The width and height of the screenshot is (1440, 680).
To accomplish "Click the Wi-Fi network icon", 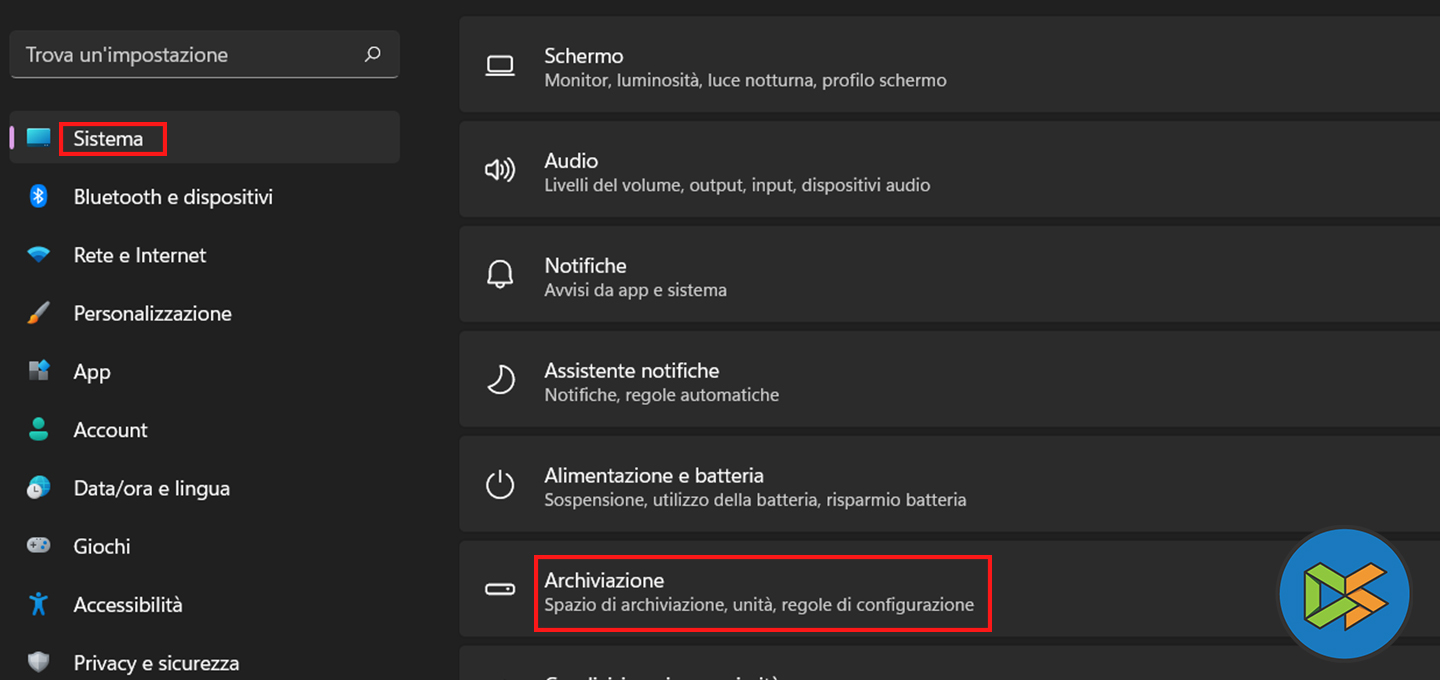I will point(39,255).
